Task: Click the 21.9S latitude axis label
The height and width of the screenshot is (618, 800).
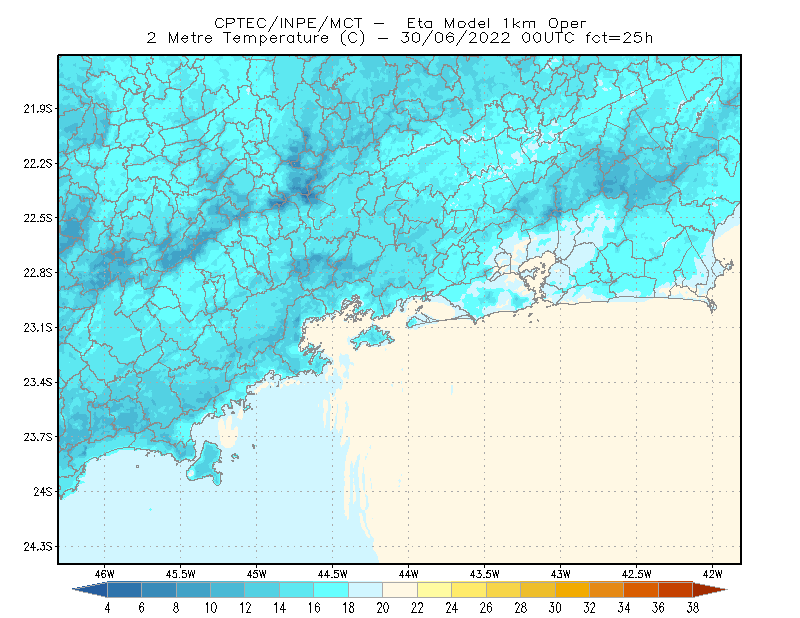Action: pos(38,109)
